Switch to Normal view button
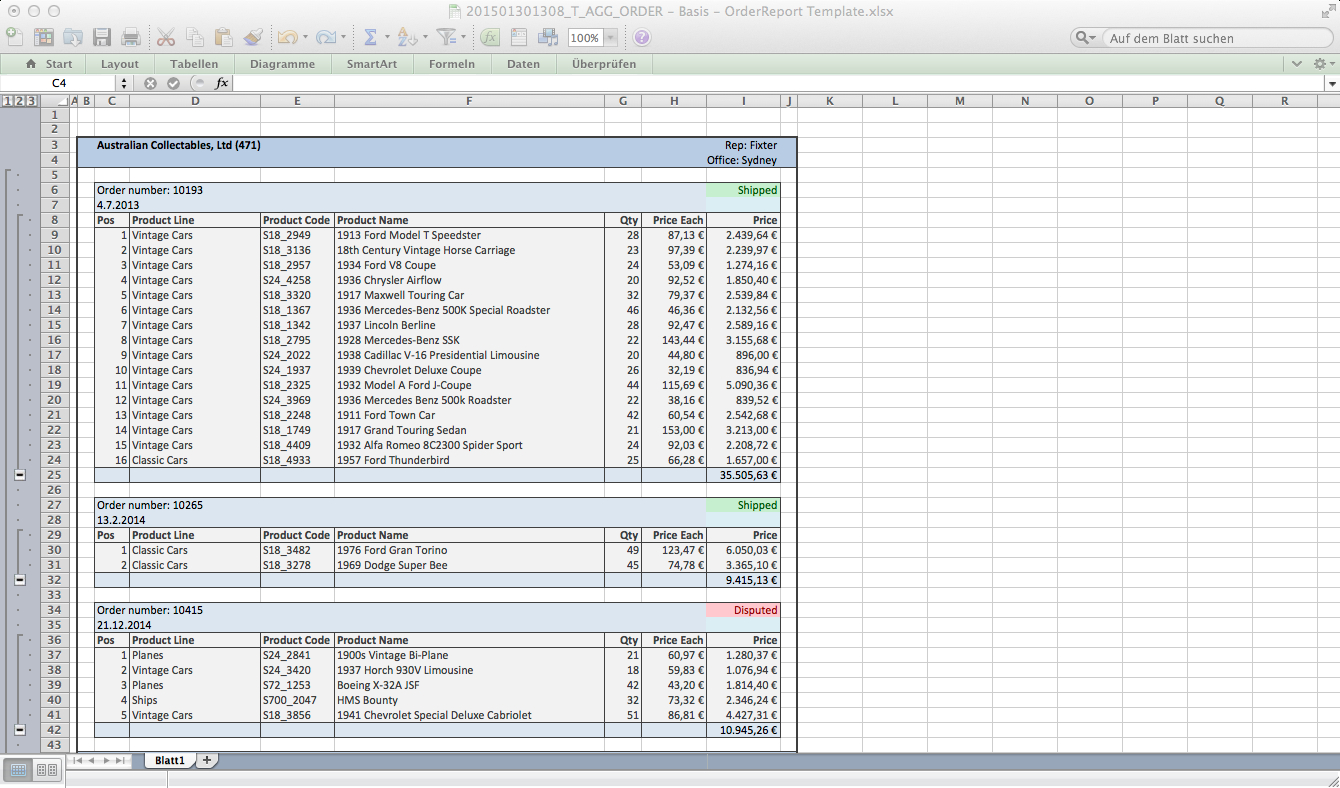The width and height of the screenshot is (1340, 788). pyautogui.click(x=19, y=770)
